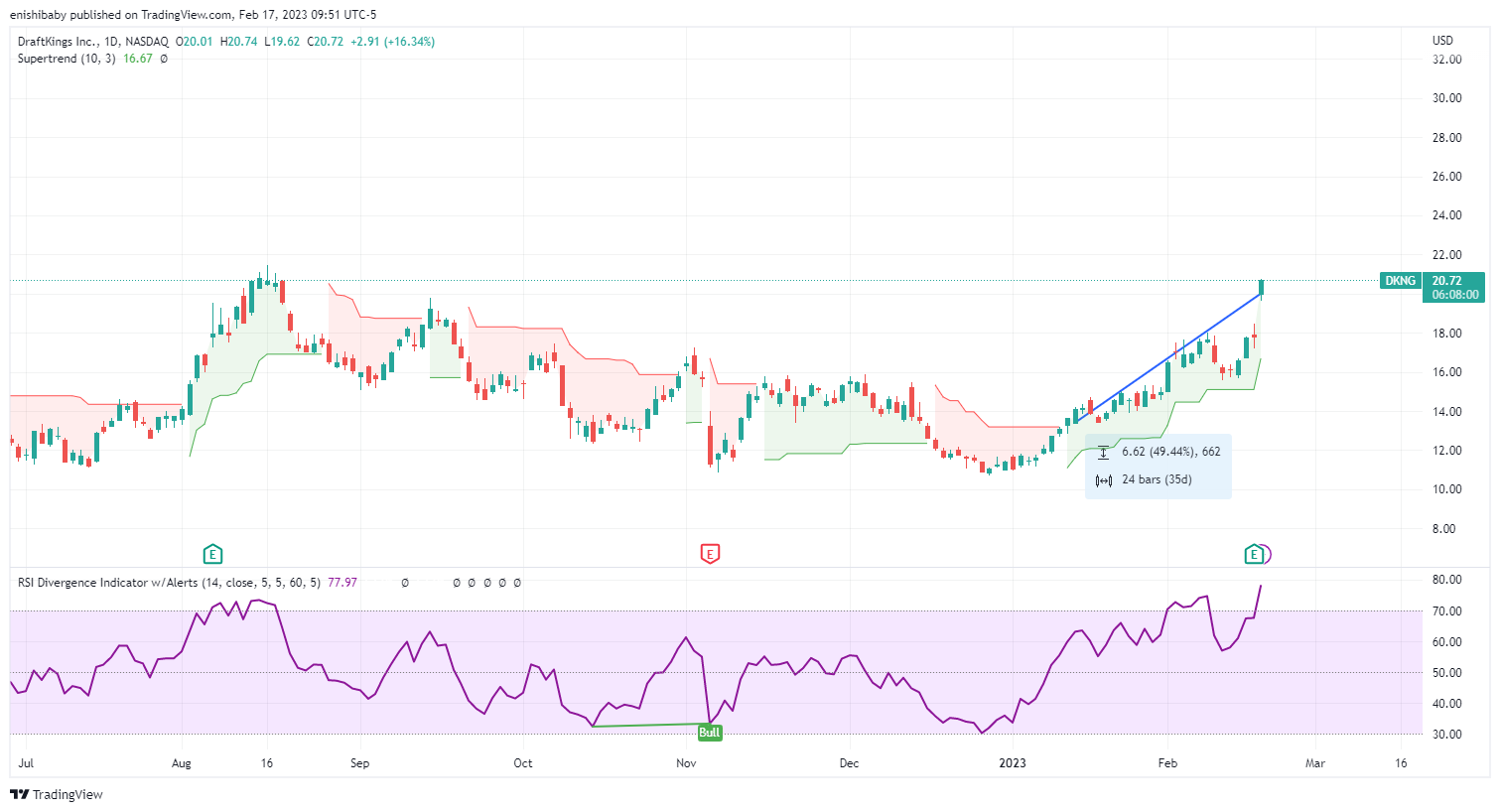Click the RSI value 77.97
This screenshot has width=1500, height=812.
(342, 583)
